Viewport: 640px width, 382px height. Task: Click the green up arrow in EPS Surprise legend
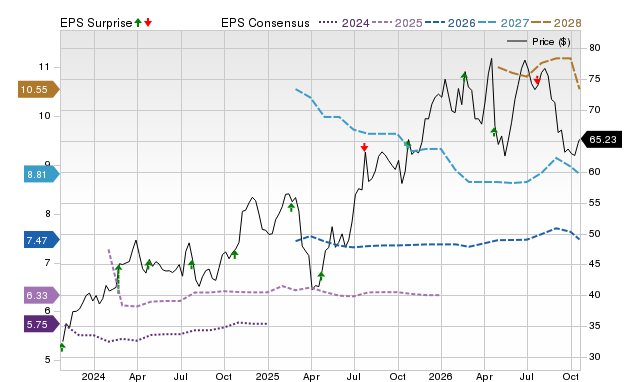tap(138, 22)
